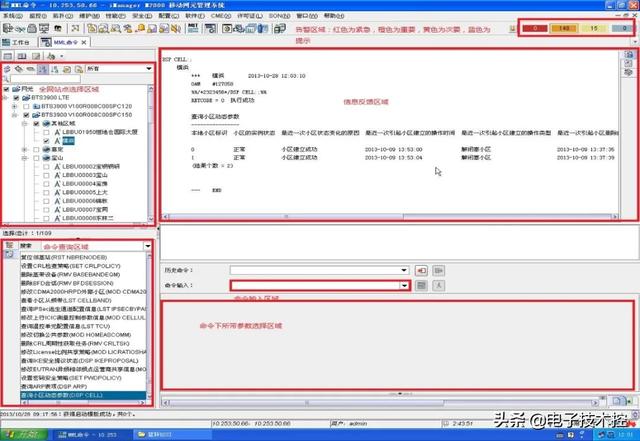Uncheck the BTS3900 LTE checkbox
Viewport: 640px width, 441px height.
tap(16, 98)
